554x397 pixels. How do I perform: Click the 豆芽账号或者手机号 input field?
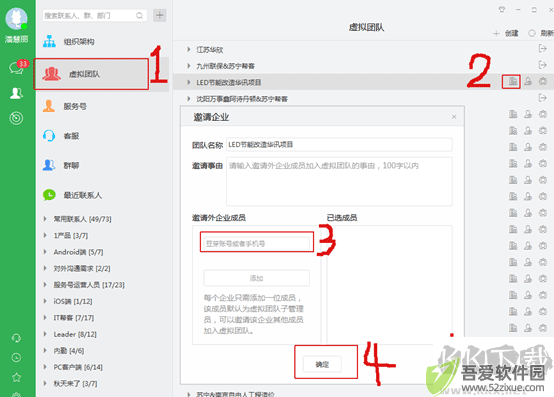coord(257,243)
